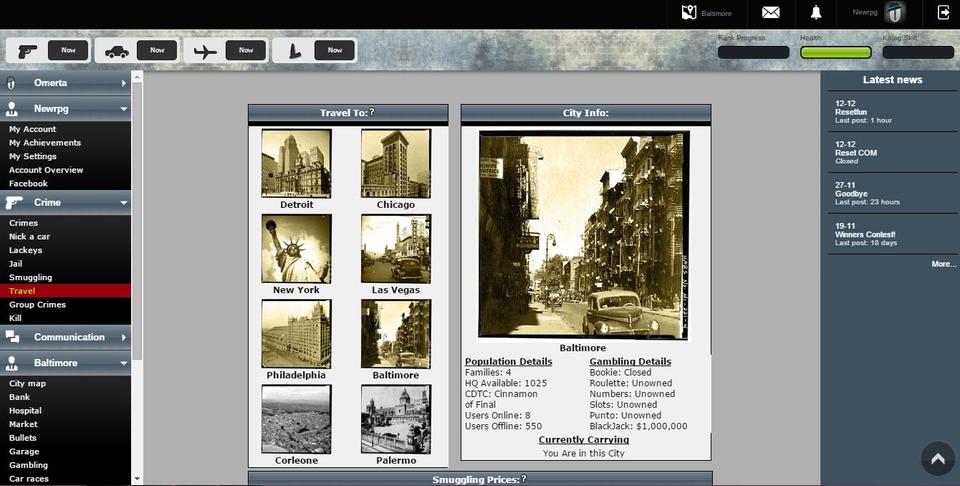Select the New York Statue of Liberty thumbnail
960x486 pixels.
point(296,248)
